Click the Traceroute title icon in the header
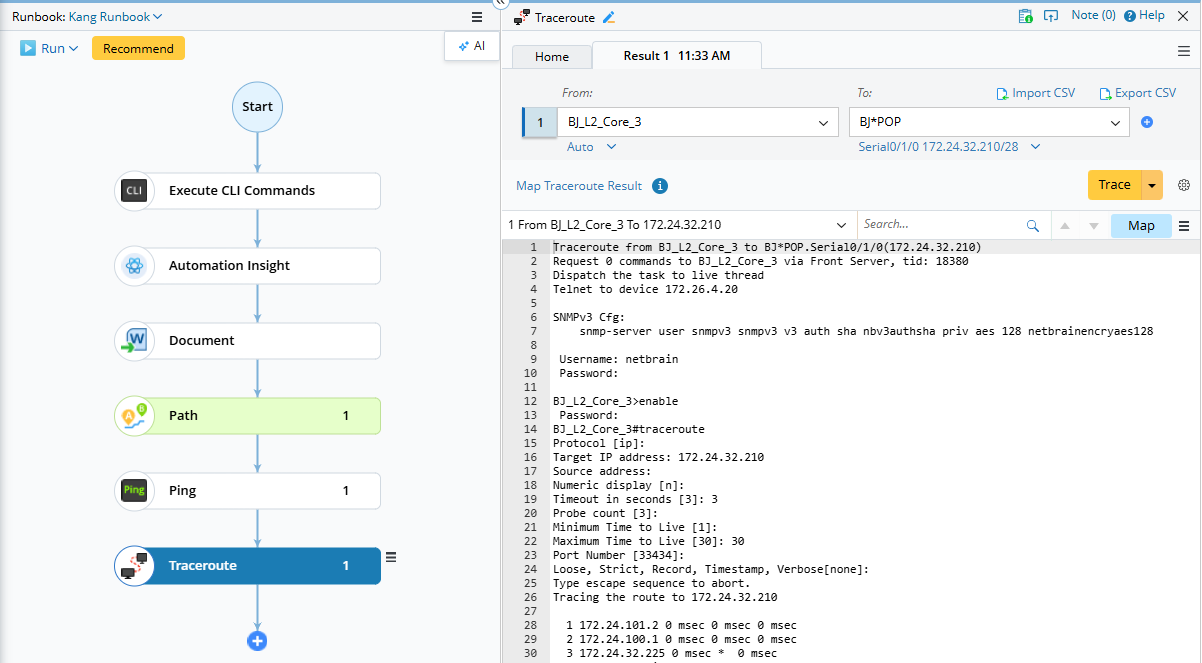Viewport: 1202px width, 663px height. pos(521,17)
